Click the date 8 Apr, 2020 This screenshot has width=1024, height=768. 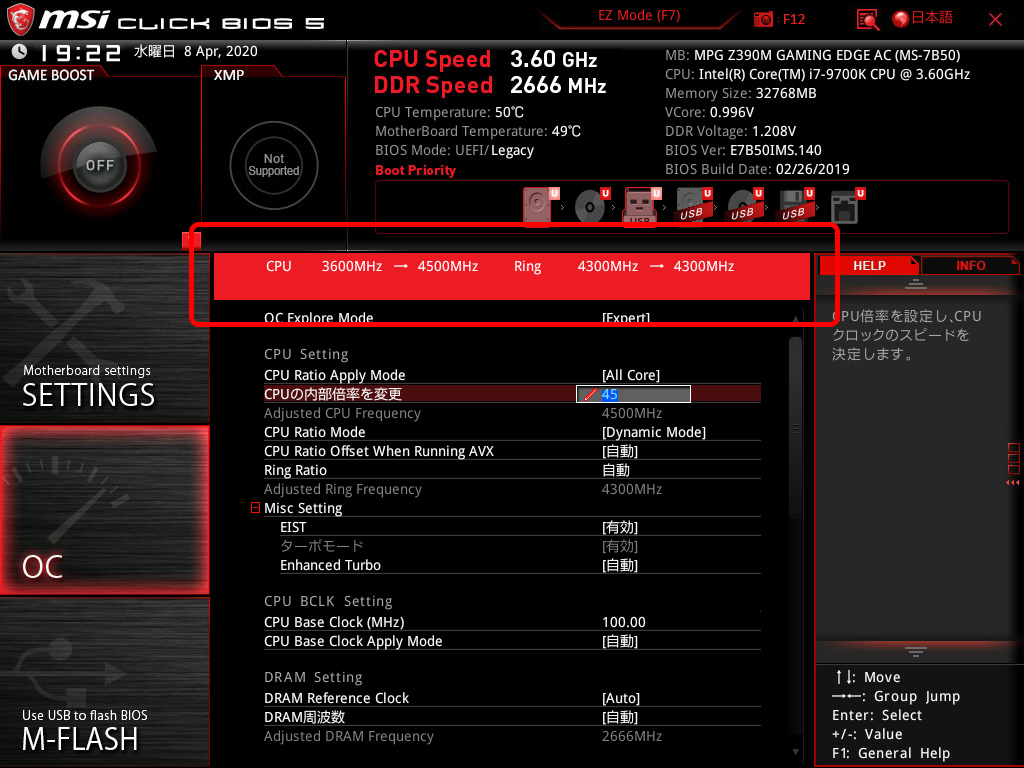(221, 51)
